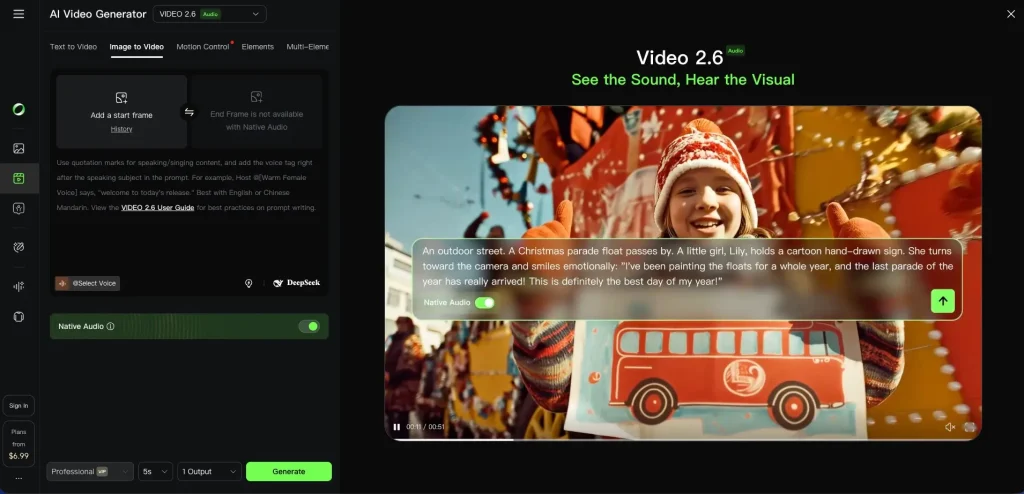Open the effects sidebar icon below video

coord(18,208)
